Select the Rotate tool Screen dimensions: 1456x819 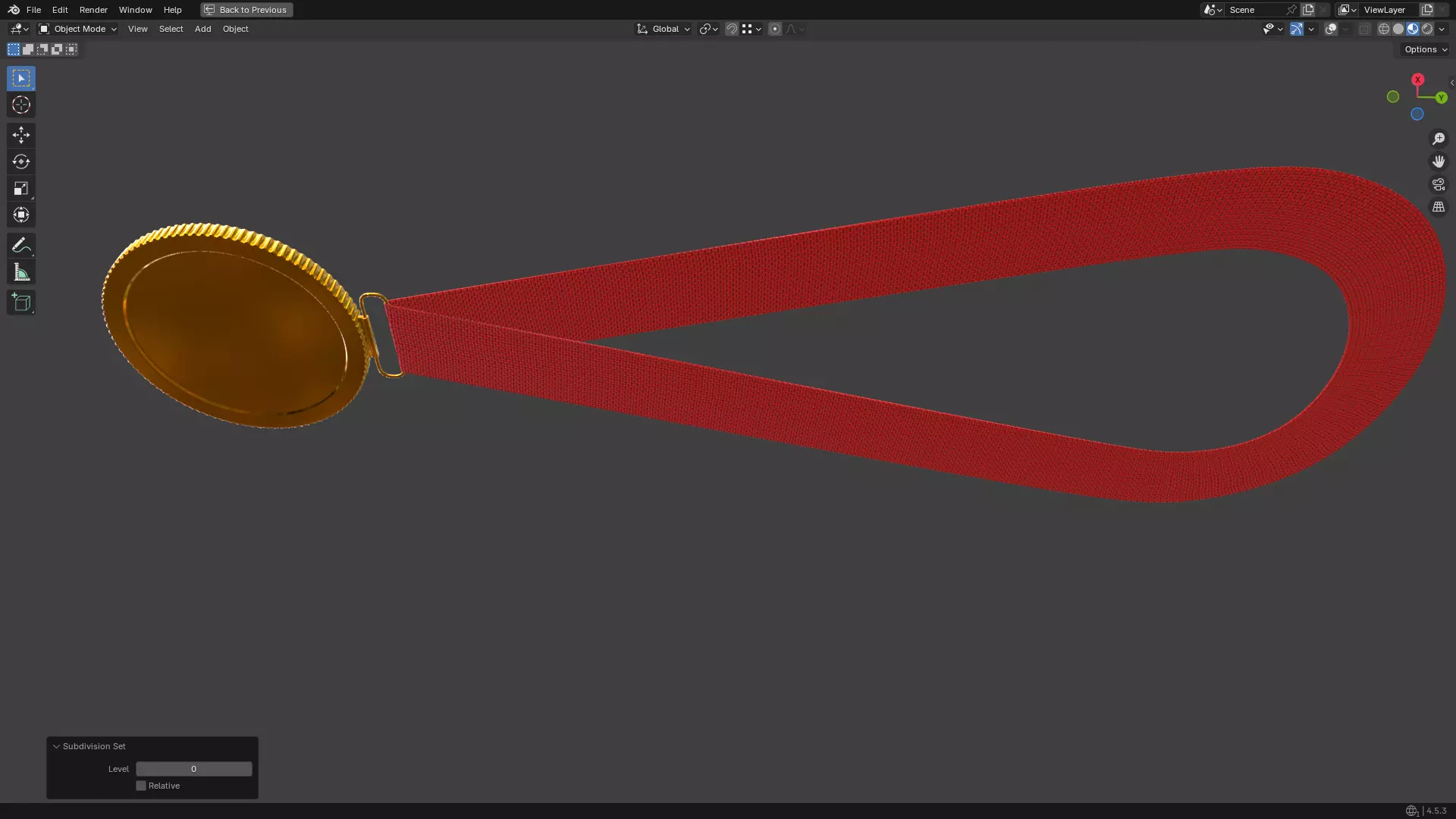pos(20,162)
